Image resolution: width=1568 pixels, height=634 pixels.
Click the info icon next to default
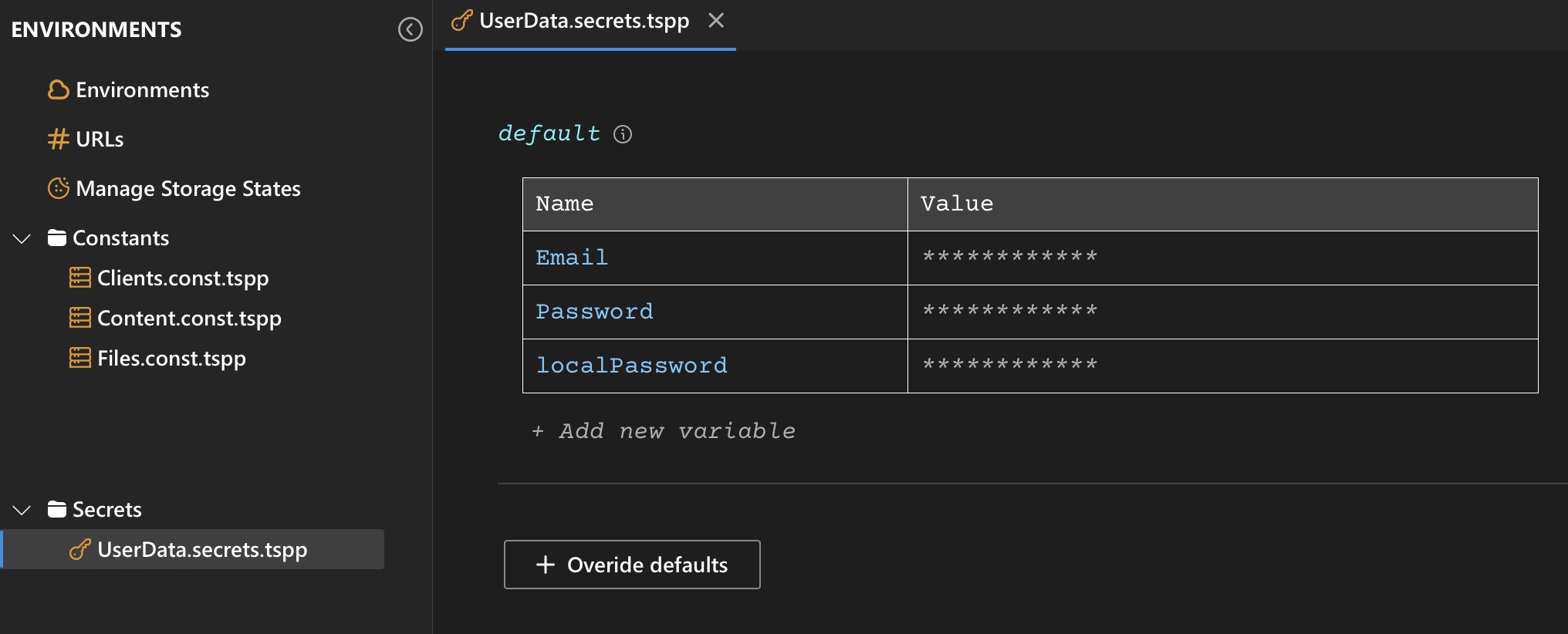(x=623, y=134)
